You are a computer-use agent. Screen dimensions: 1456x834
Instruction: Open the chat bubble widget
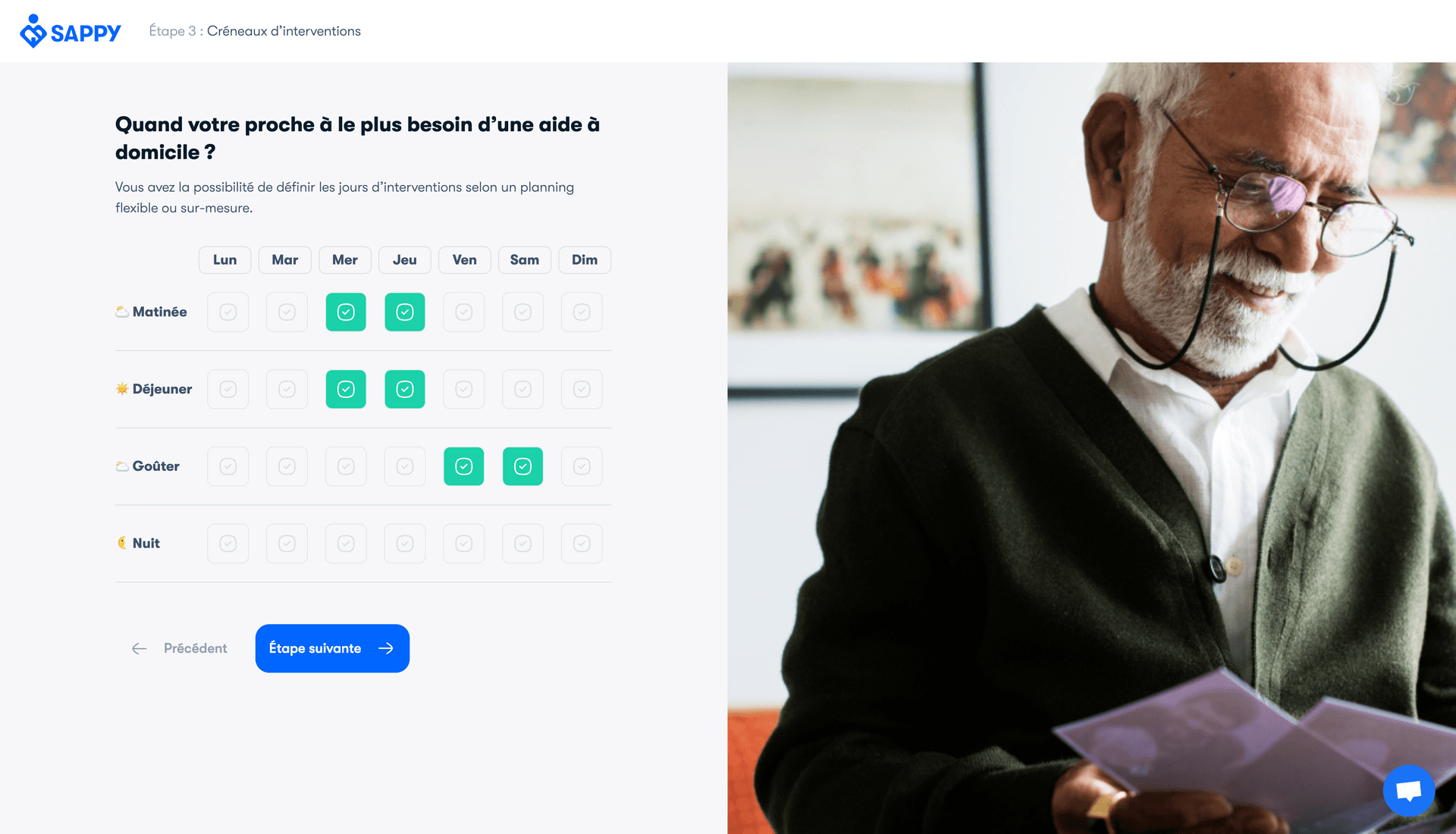(1408, 791)
